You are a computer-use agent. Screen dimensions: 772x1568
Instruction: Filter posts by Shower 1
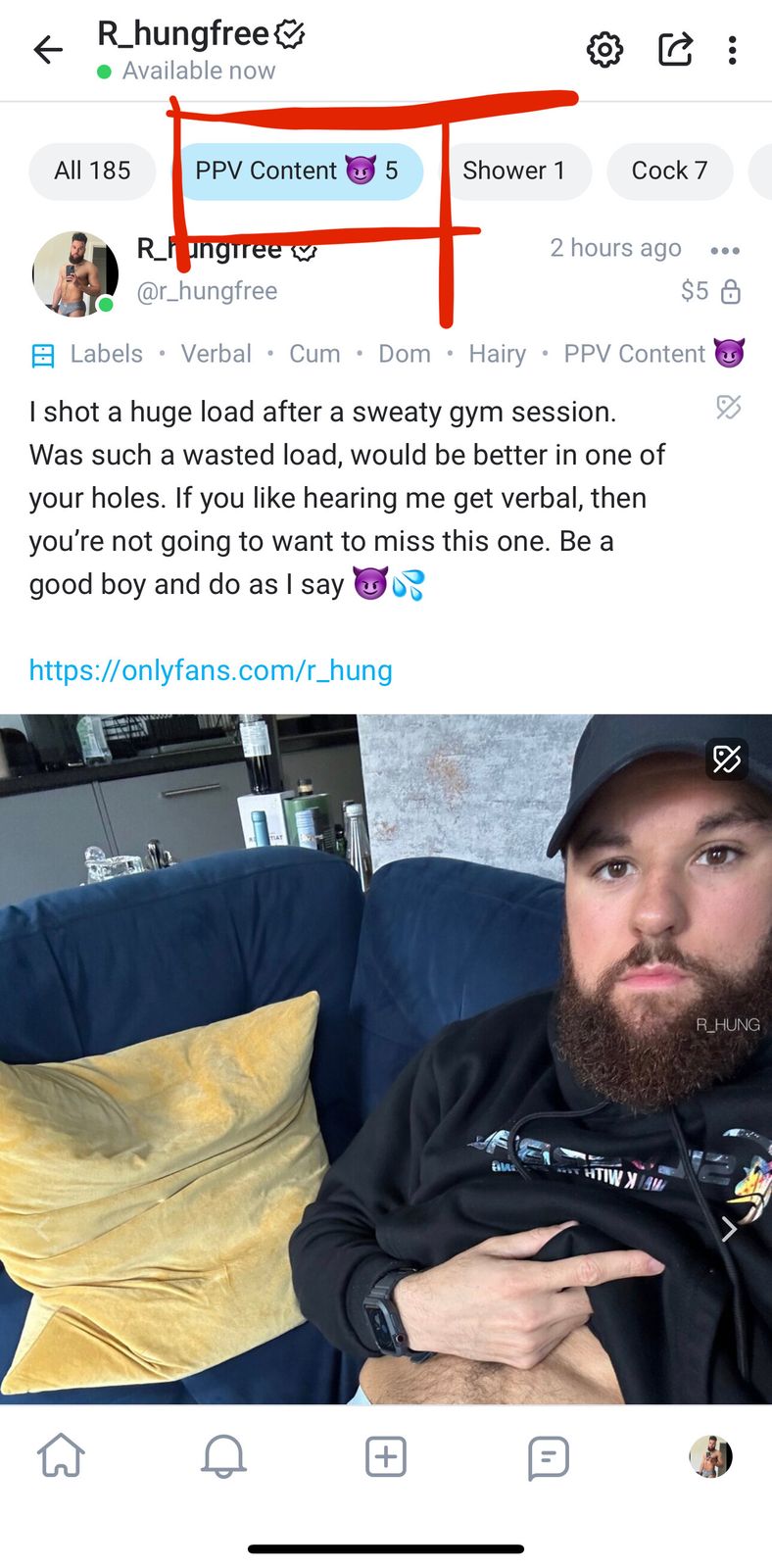514,171
